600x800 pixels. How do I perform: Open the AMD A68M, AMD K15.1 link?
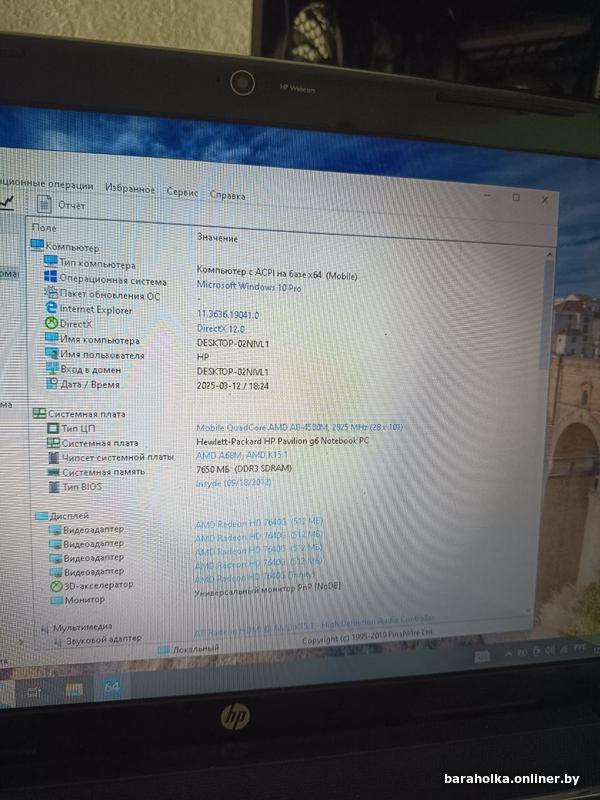pyautogui.click(x=242, y=455)
